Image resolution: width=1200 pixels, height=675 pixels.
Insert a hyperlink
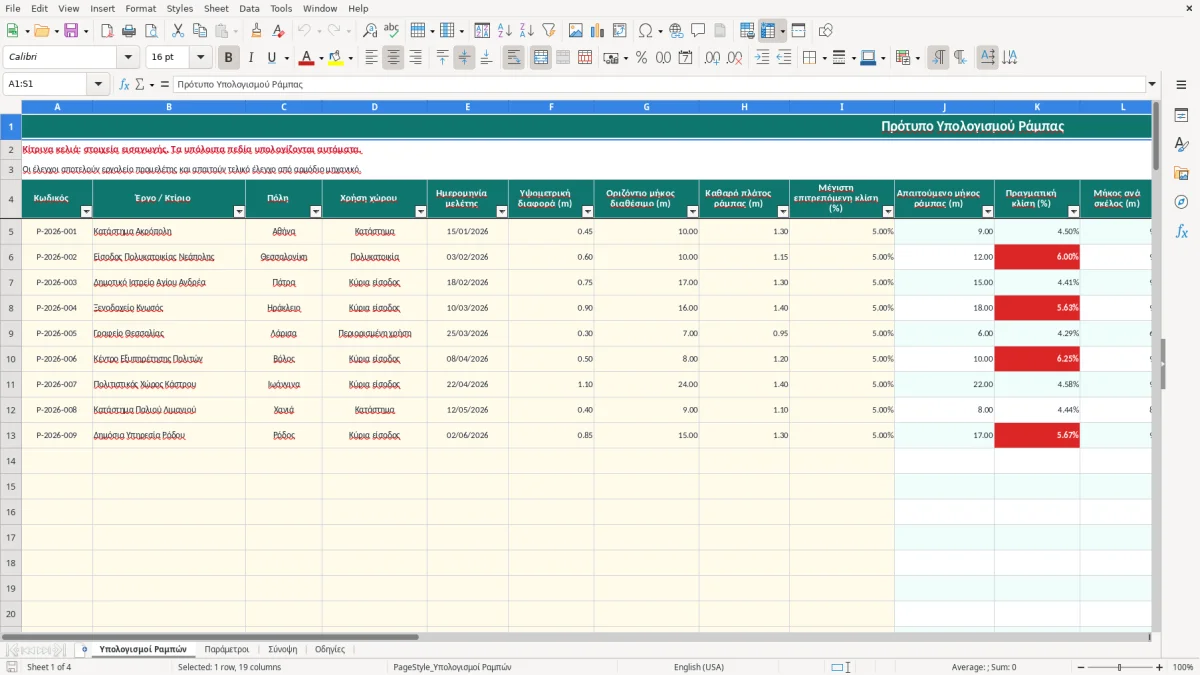point(676,31)
